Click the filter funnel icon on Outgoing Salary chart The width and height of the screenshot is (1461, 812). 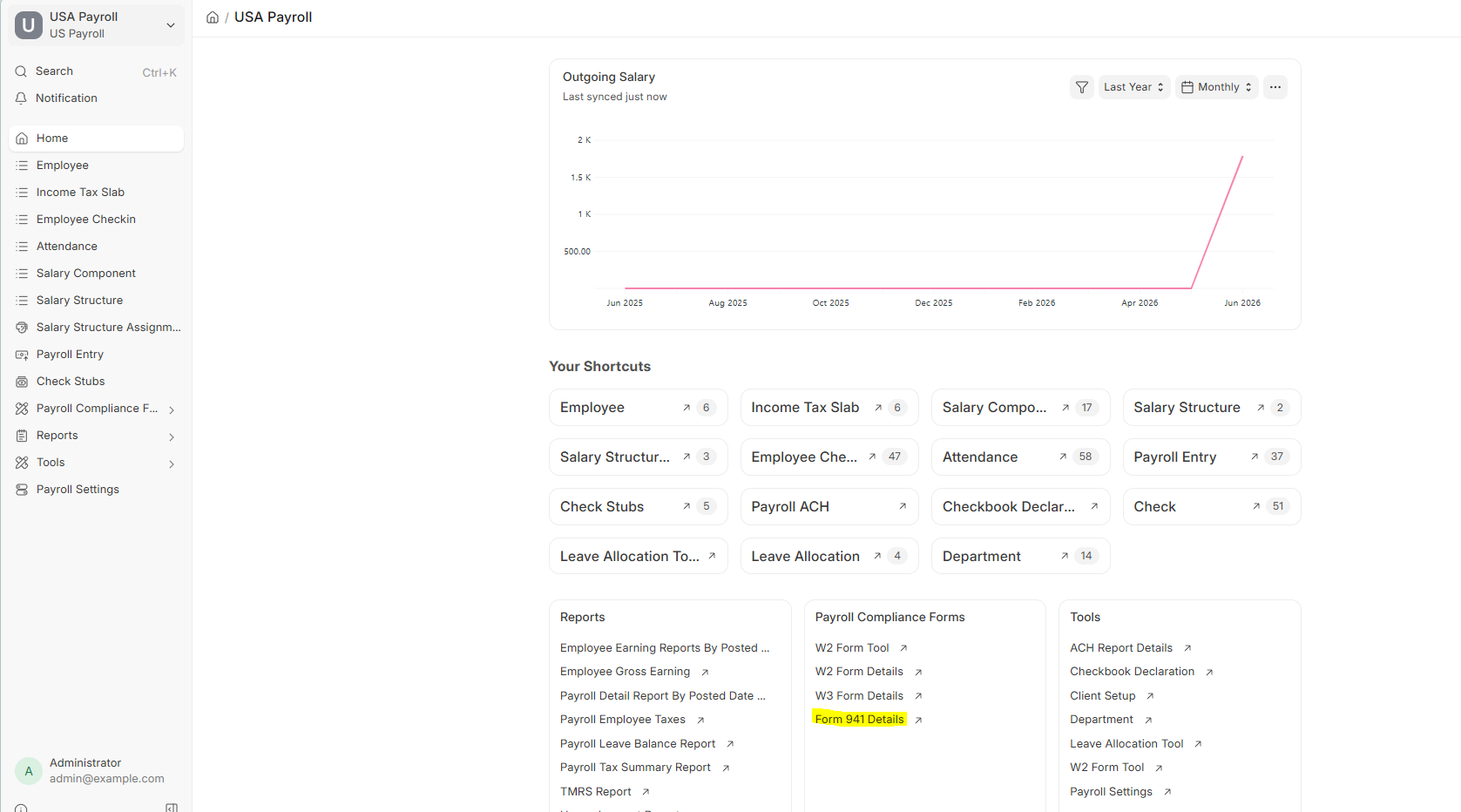click(x=1081, y=87)
